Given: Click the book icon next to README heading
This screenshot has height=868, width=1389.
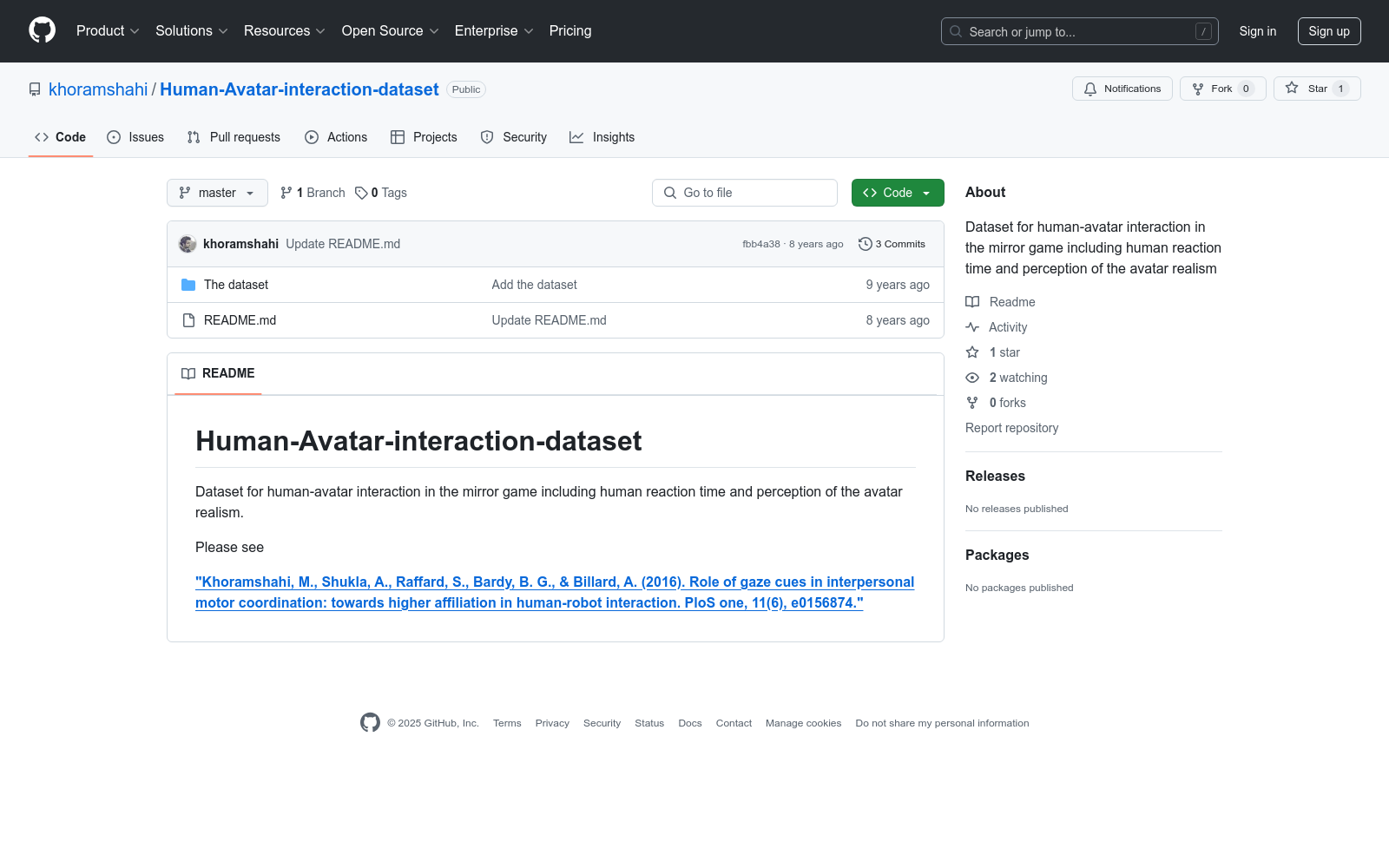Looking at the screenshot, I should 188,373.
